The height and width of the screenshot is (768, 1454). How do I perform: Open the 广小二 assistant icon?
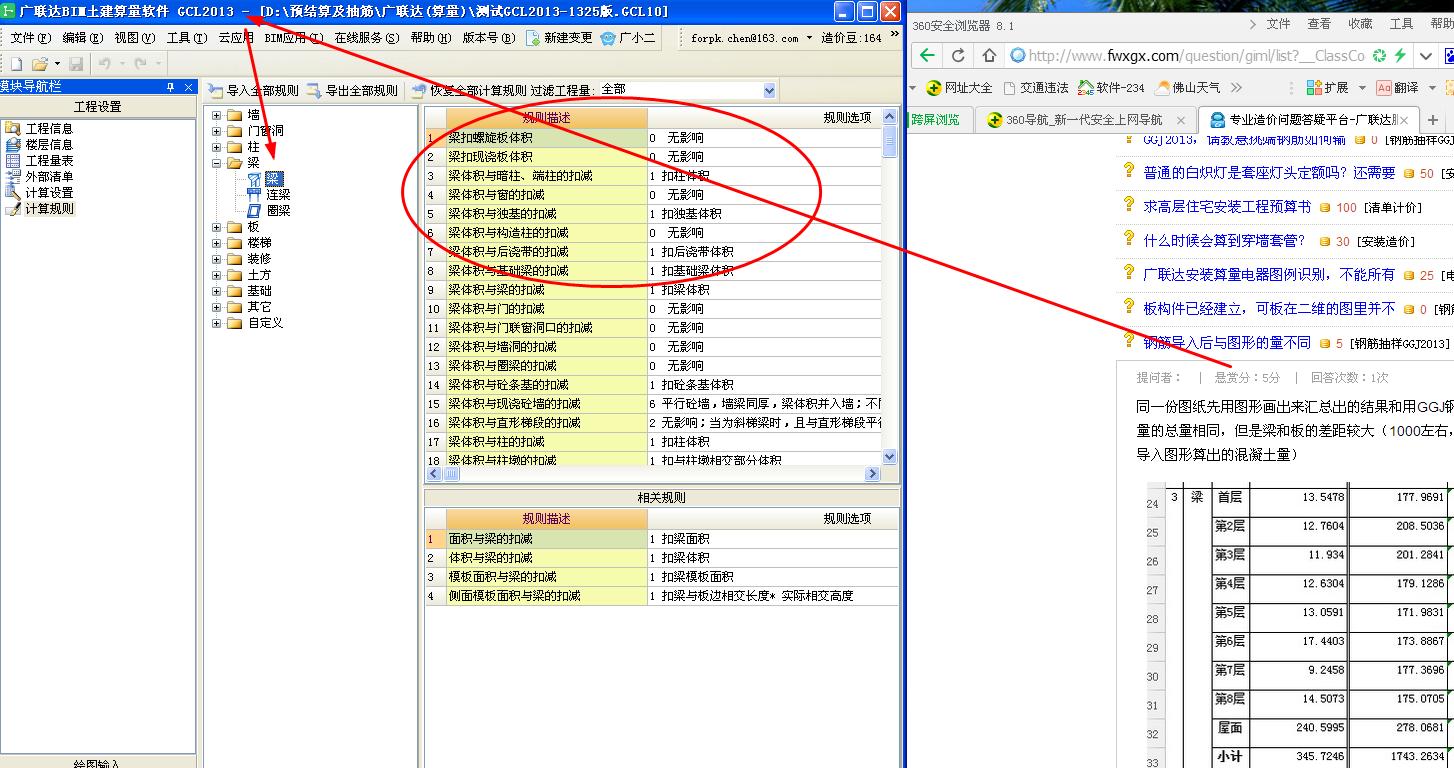click(629, 38)
